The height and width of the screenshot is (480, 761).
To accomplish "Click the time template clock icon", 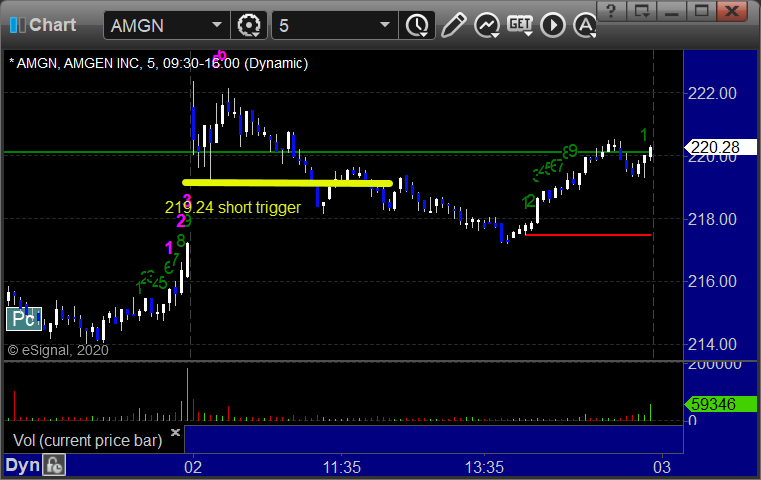I will tap(417, 25).
